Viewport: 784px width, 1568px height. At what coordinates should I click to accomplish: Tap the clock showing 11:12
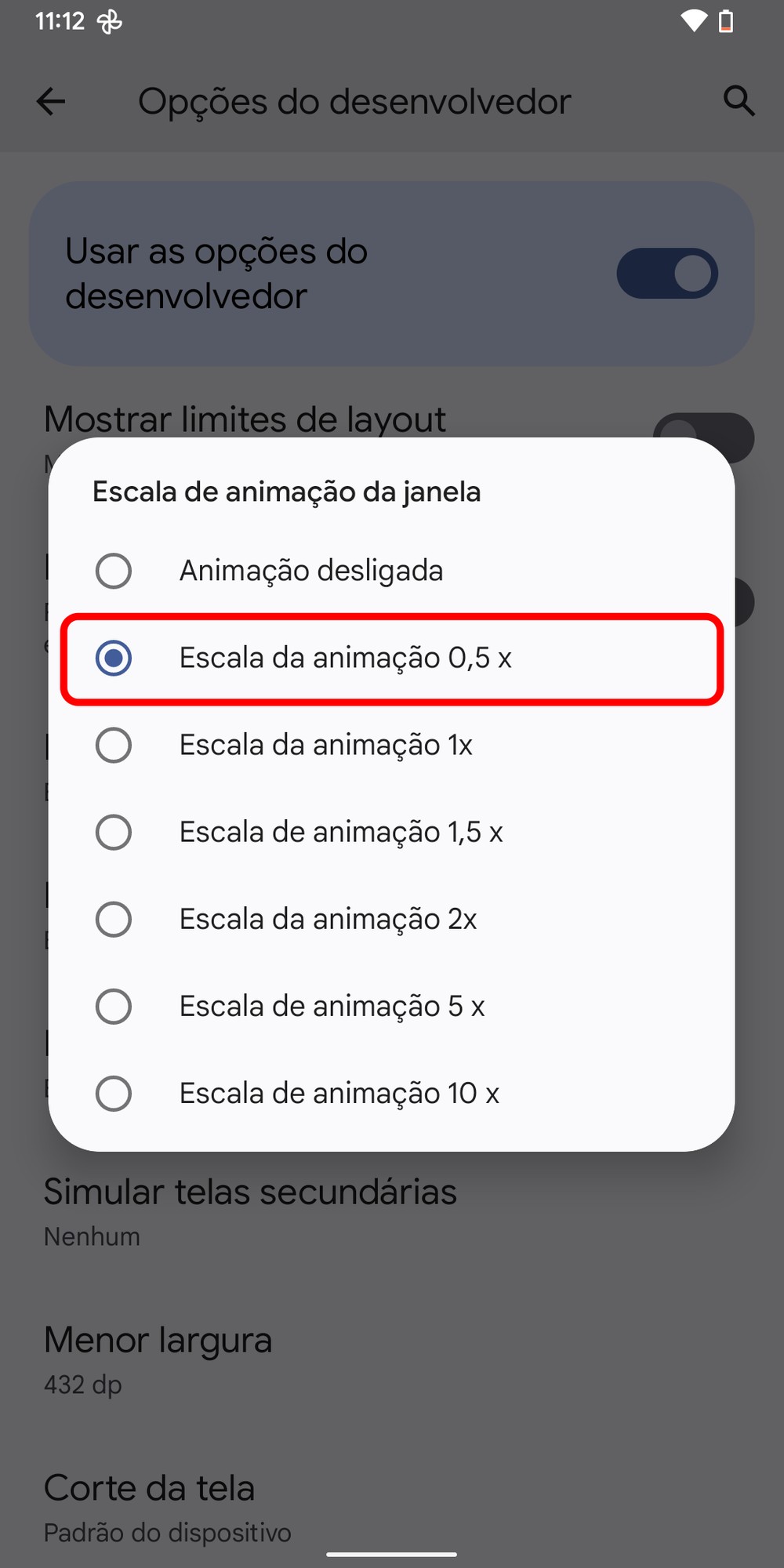[60, 21]
